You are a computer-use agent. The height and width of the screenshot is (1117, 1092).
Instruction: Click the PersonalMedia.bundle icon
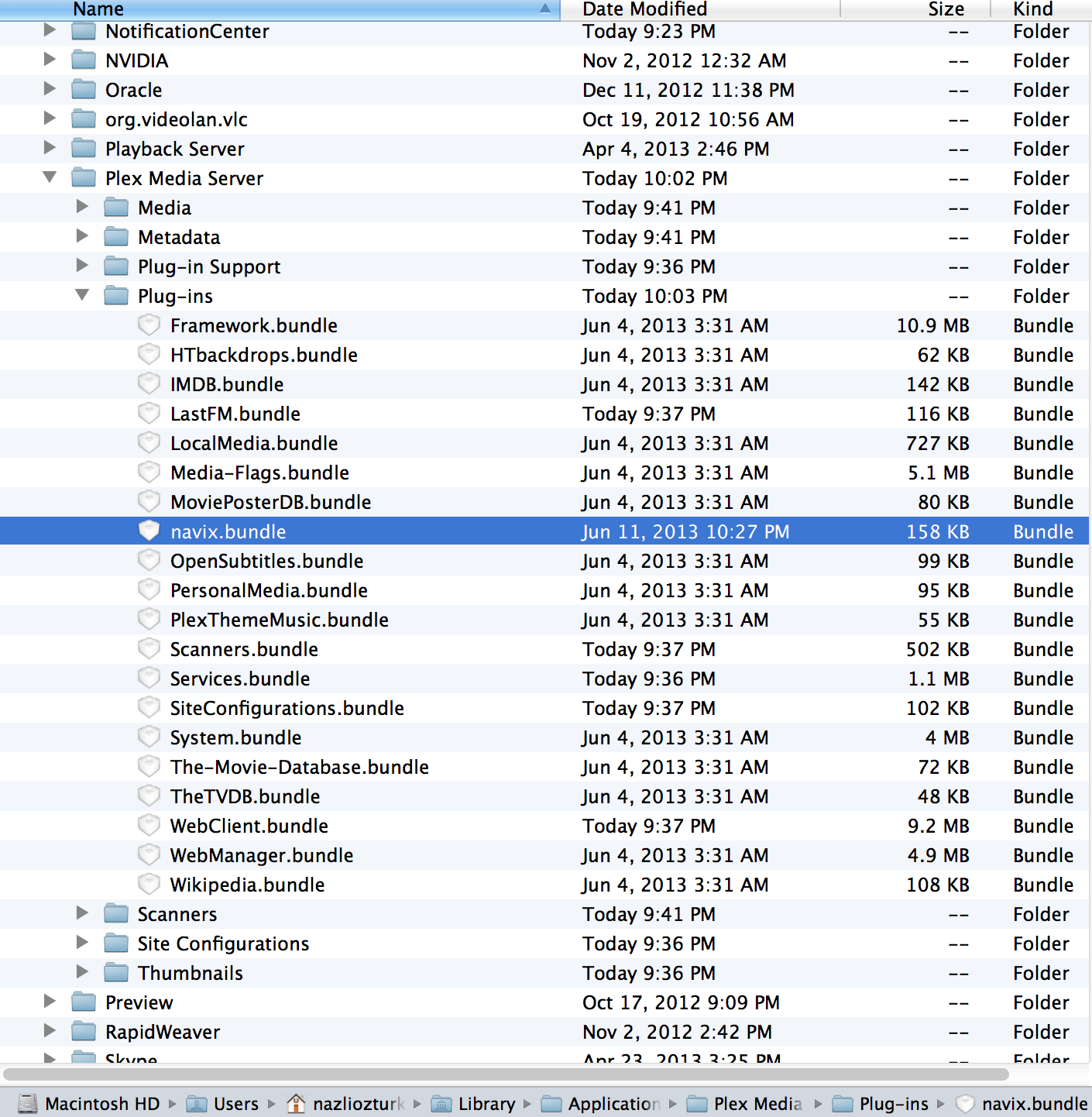[149, 590]
